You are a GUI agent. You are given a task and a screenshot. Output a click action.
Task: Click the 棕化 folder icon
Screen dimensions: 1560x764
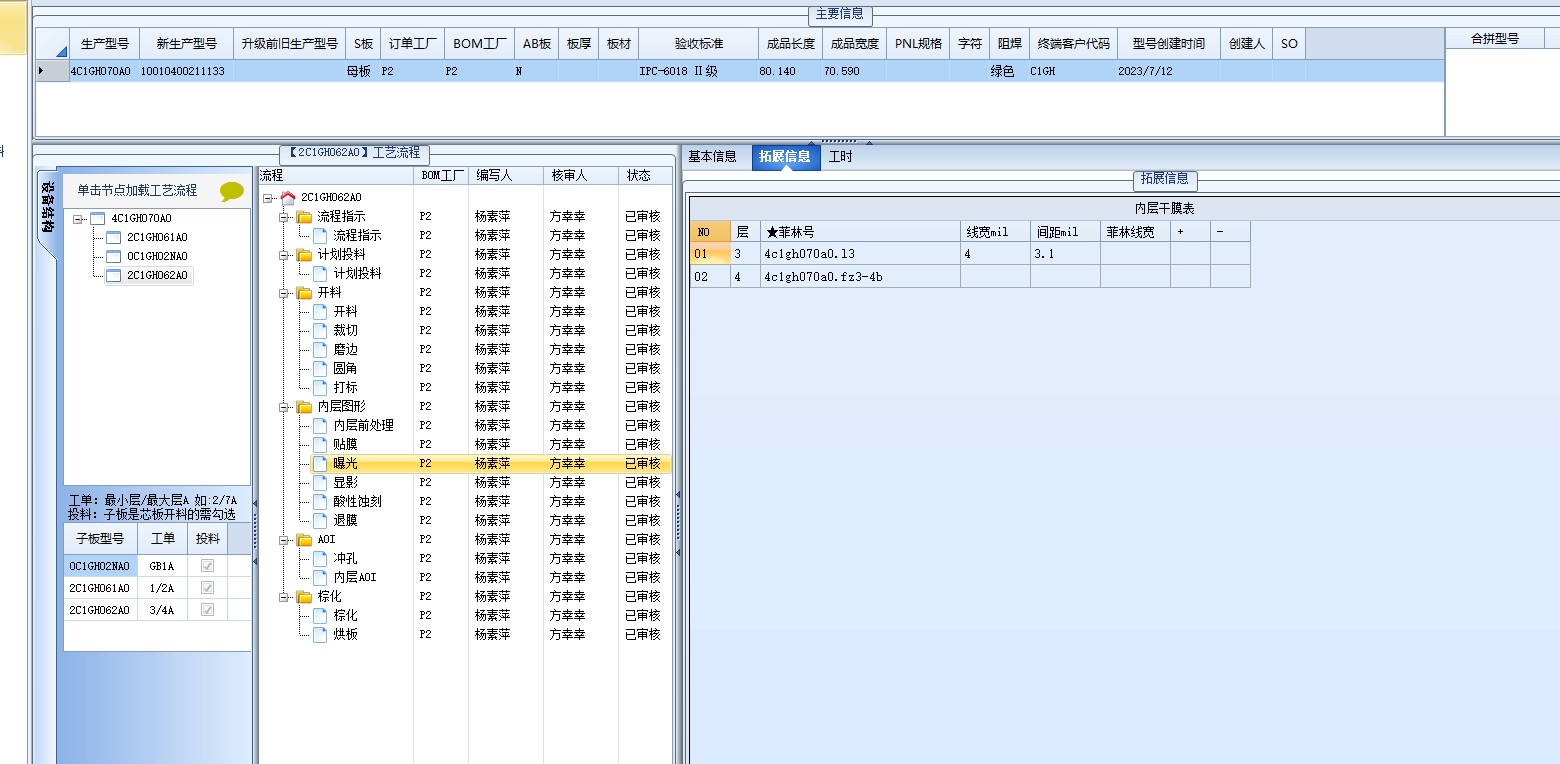coord(304,596)
